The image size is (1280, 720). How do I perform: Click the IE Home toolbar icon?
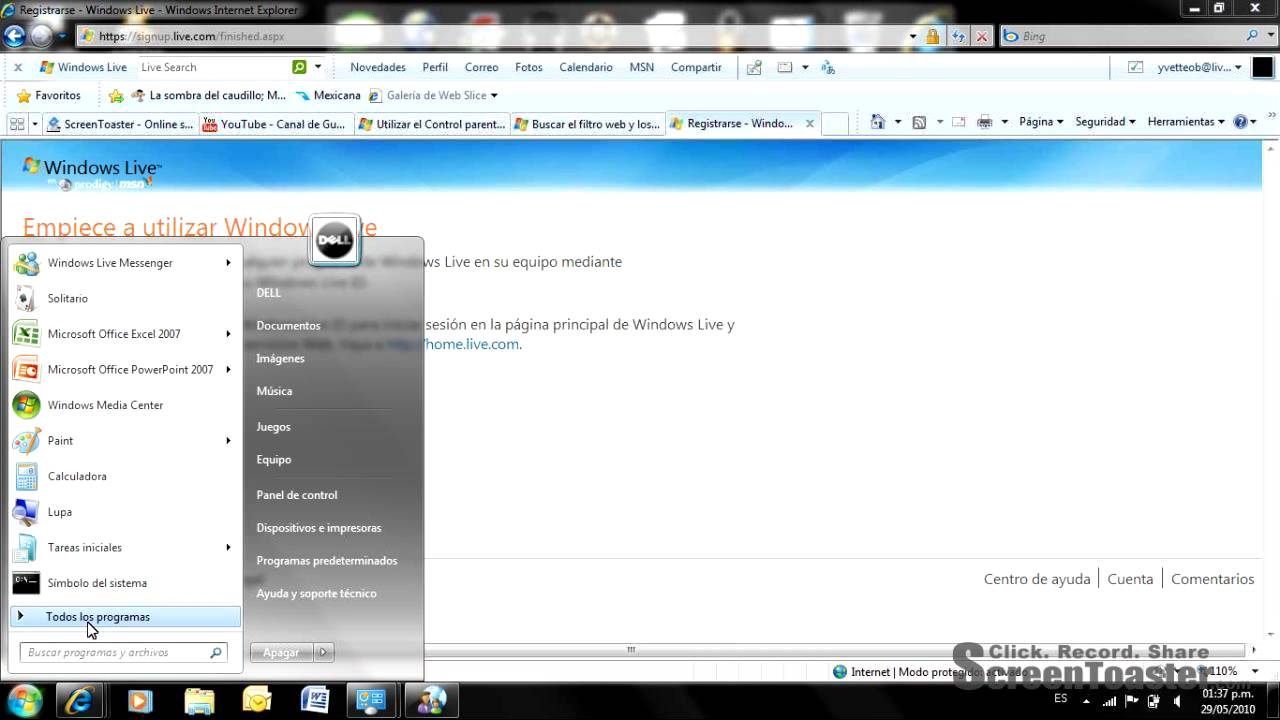877,122
